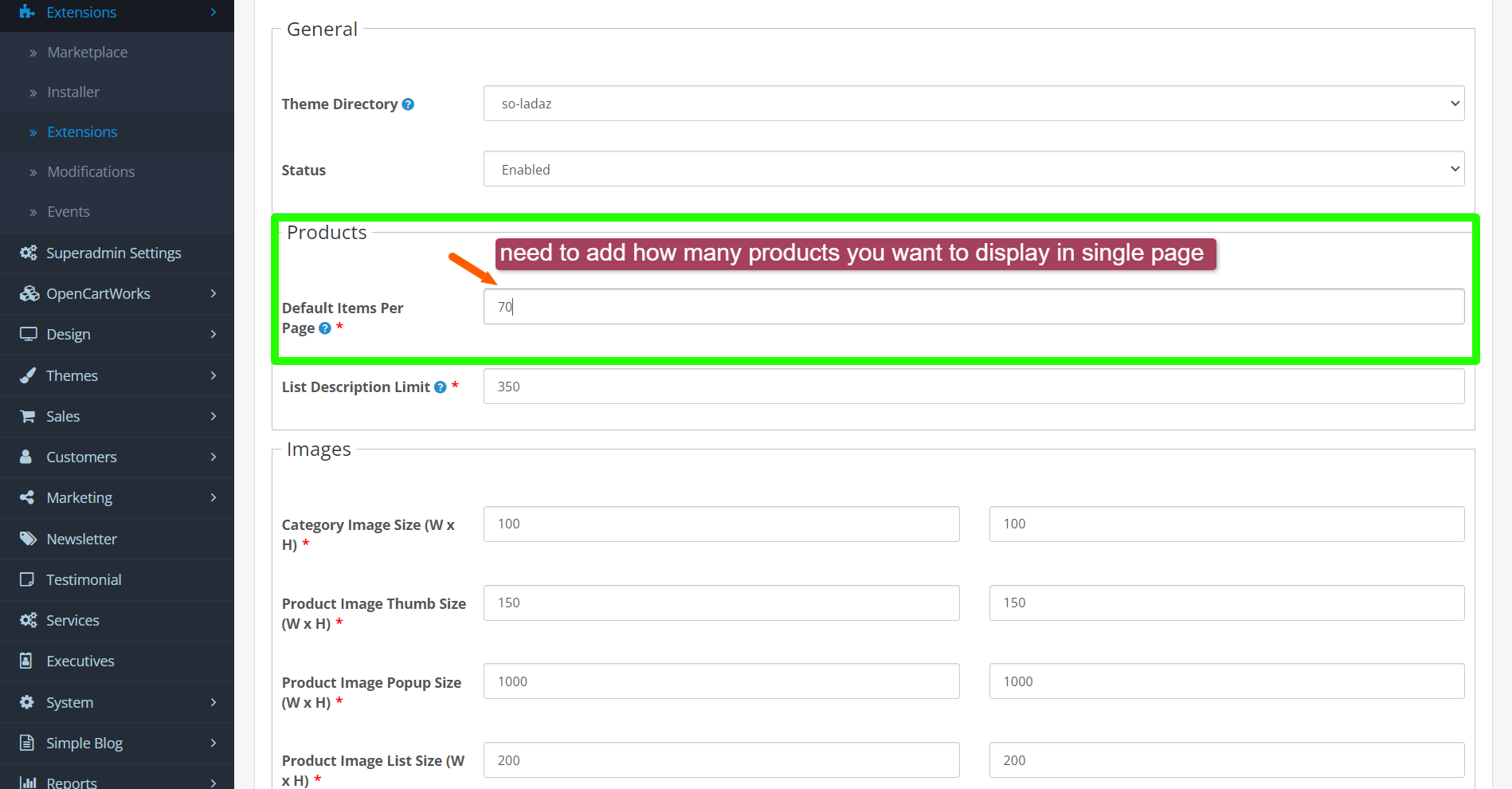
Task: Click the Newsletter tags icon
Action: (29, 539)
